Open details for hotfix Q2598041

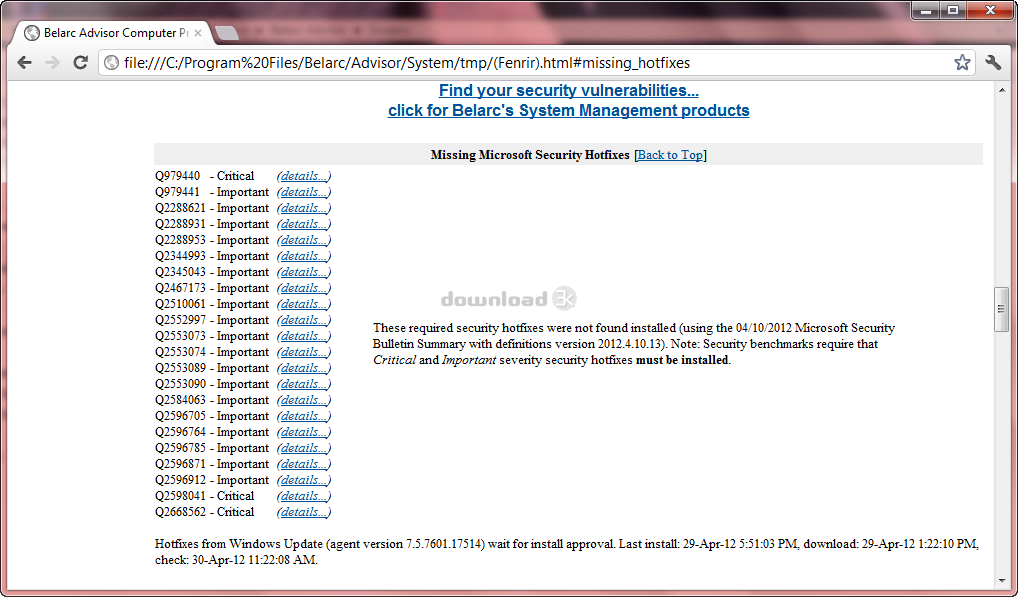pos(304,496)
